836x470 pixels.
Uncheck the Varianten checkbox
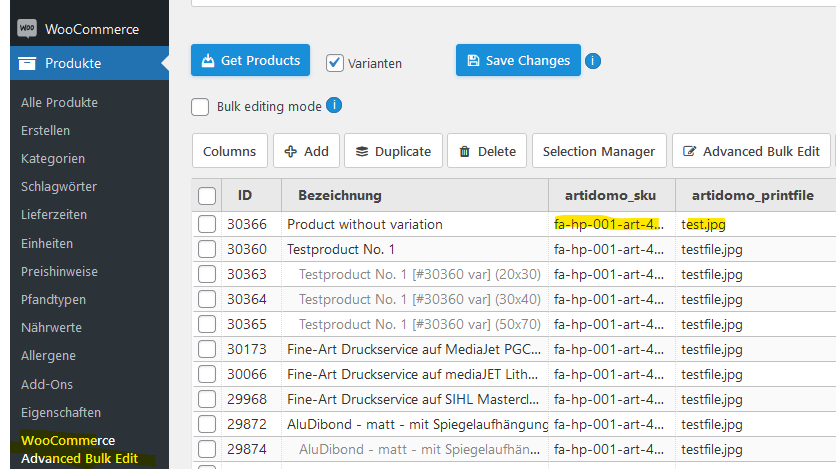pos(335,63)
